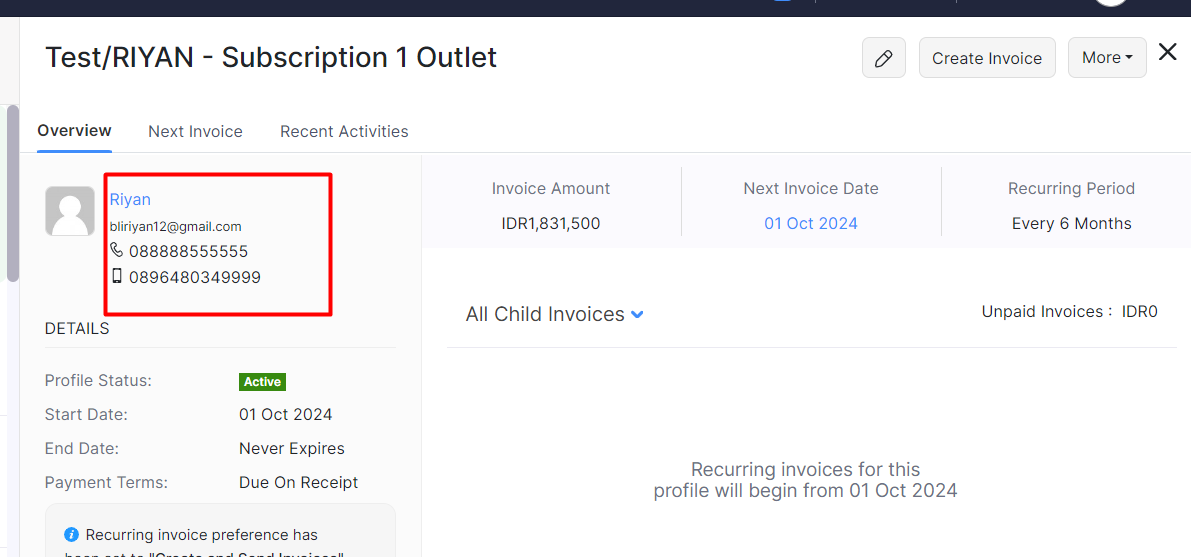Open the More dropdown menu

pos(1107,58)
